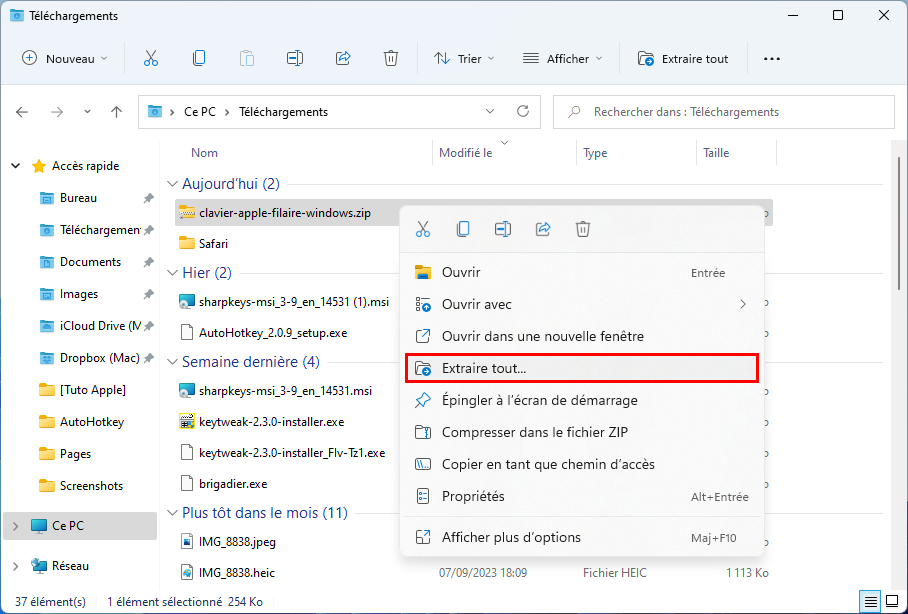This screenshot has width=908, height=614.
Task: Switch to large thumbnails view icon in the status bar
Action: tap(890, 602)
